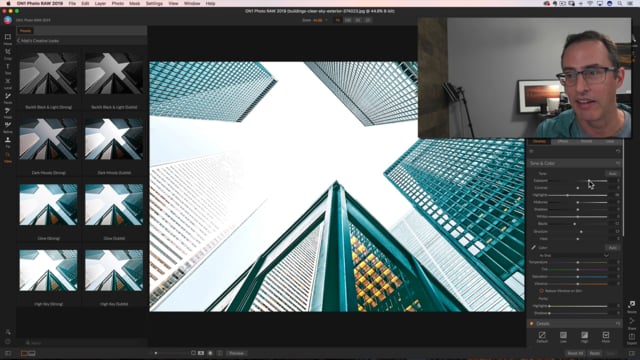The width and height of the screenshot is (640, 360).
Task: Open the Photo menu
Action: (118, 3)
